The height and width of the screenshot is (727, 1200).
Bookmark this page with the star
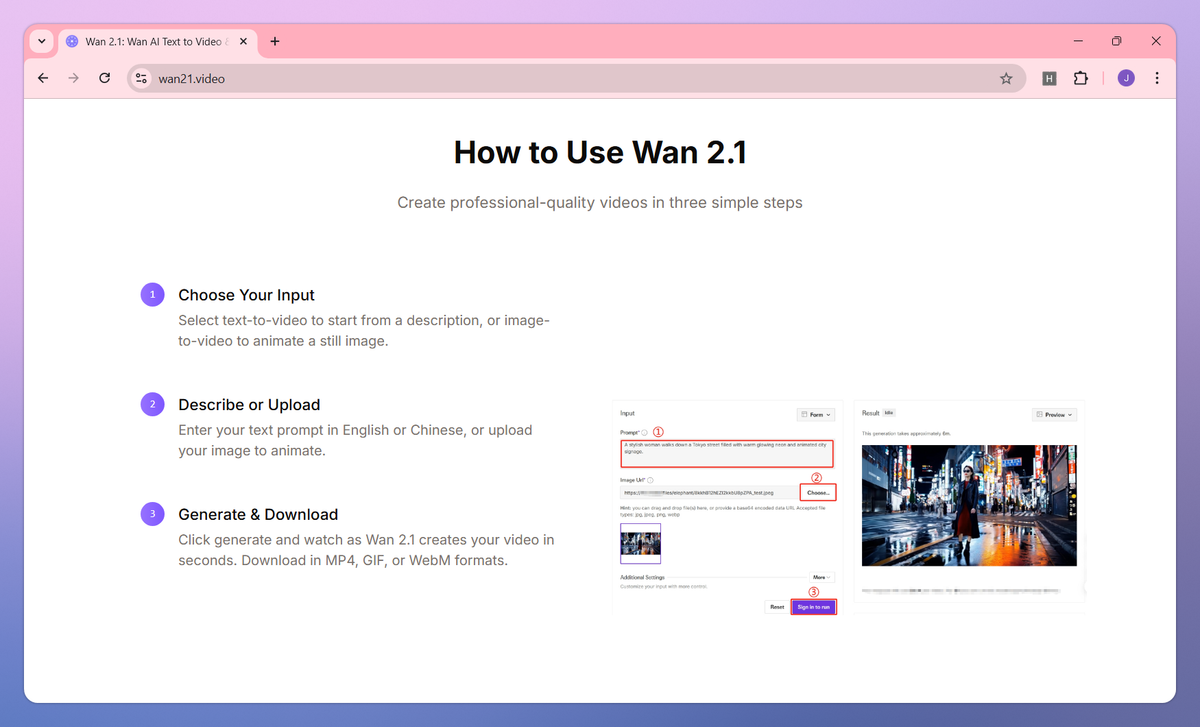pyautogui.click(x=1006, y=78)
